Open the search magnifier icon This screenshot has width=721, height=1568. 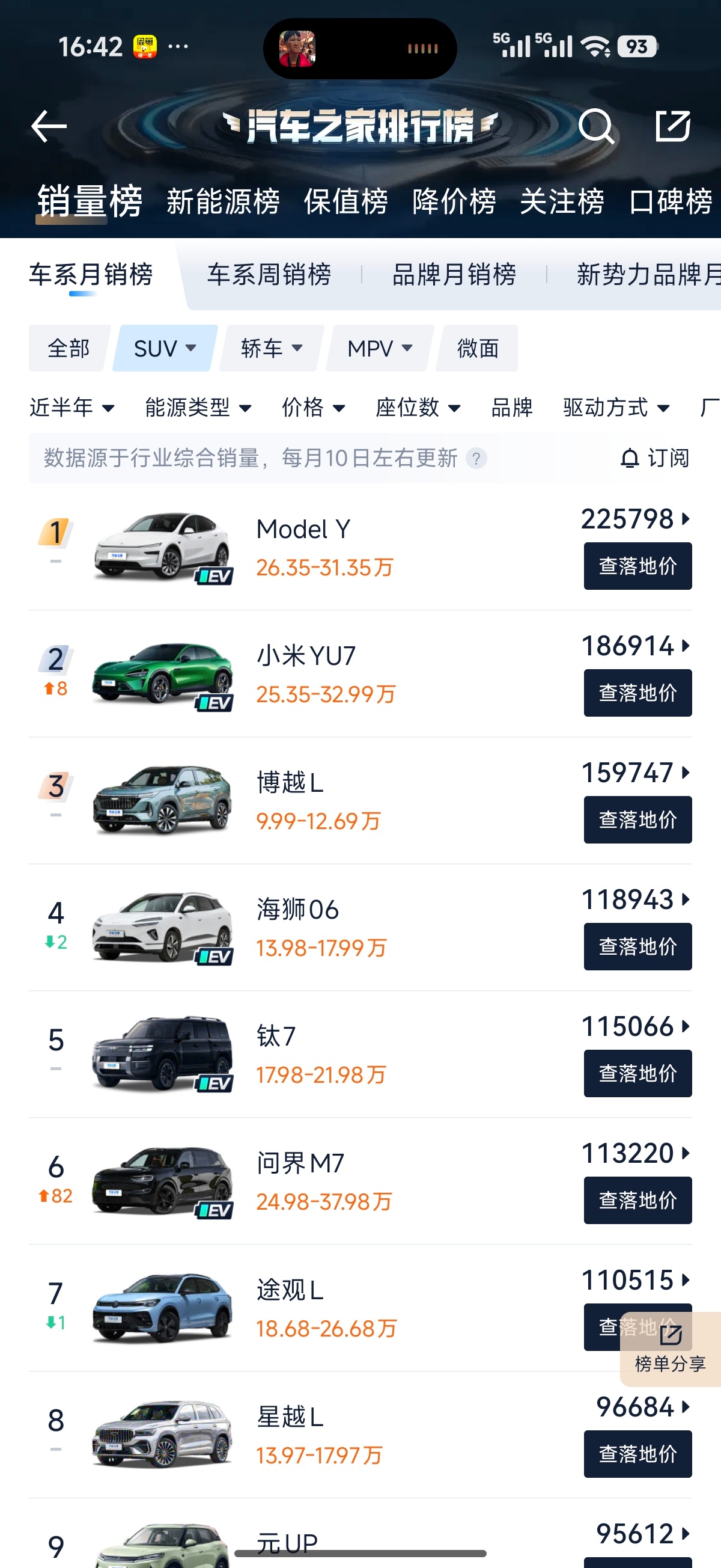[595, 127]
